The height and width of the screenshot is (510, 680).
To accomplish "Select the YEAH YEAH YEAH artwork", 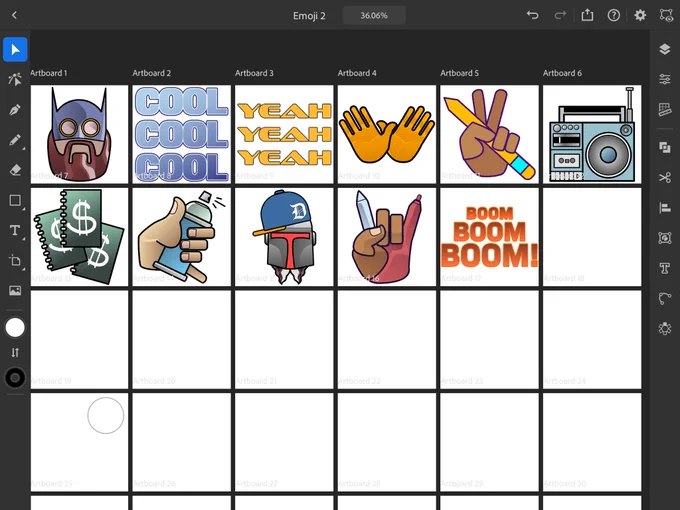I will [284, 134].
